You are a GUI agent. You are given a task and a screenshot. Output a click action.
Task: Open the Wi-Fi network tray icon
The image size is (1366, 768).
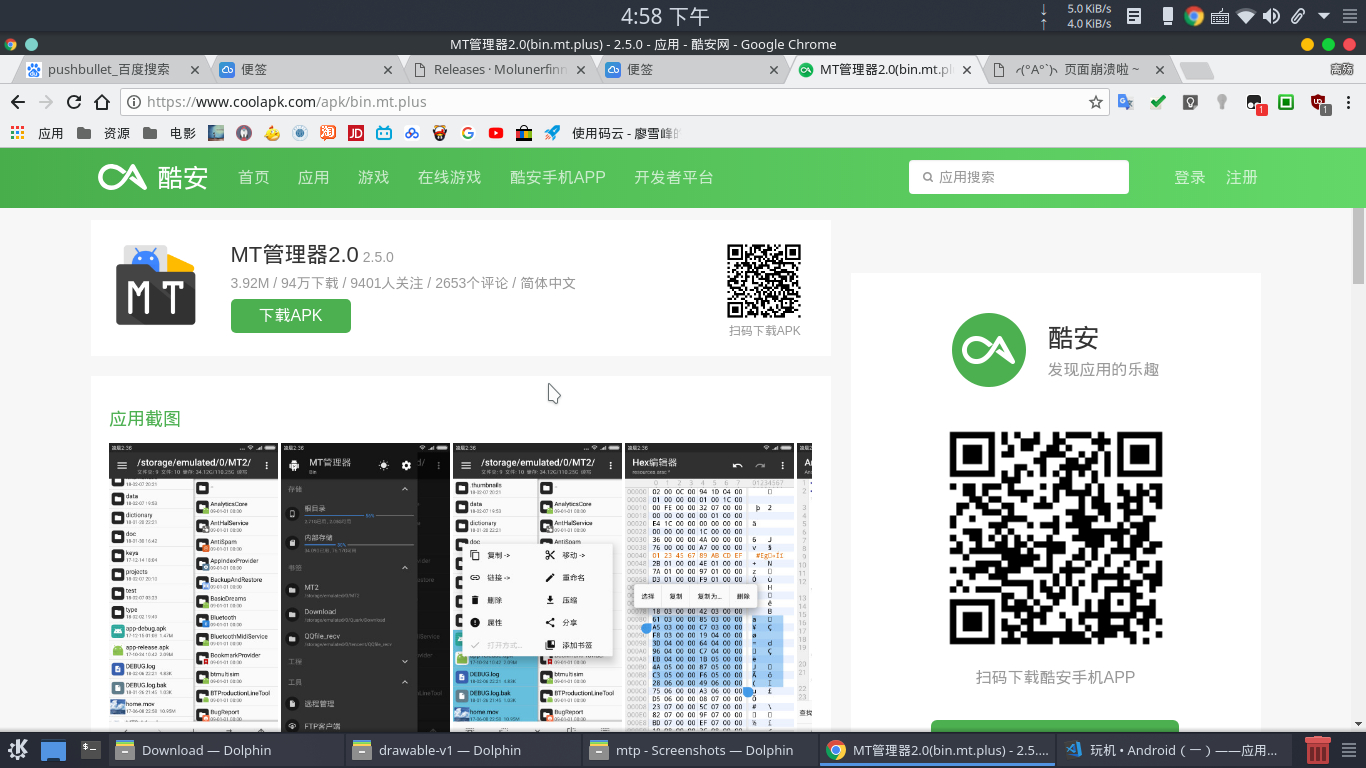click(1245, 16)
